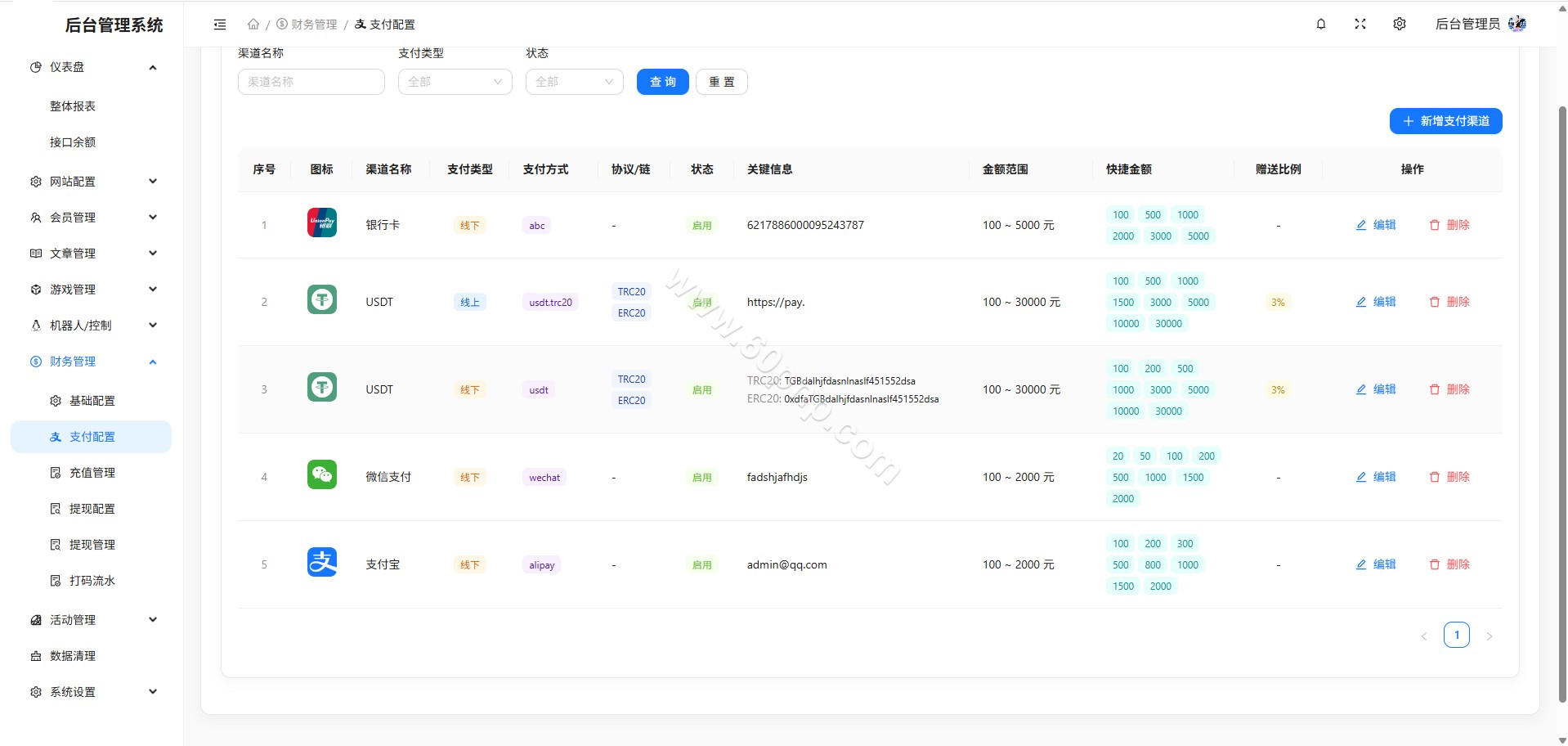The width and height of the screenshot is (1568, 746).
Task: Click the 重置 reset button
Action: [x=722, y=82]
